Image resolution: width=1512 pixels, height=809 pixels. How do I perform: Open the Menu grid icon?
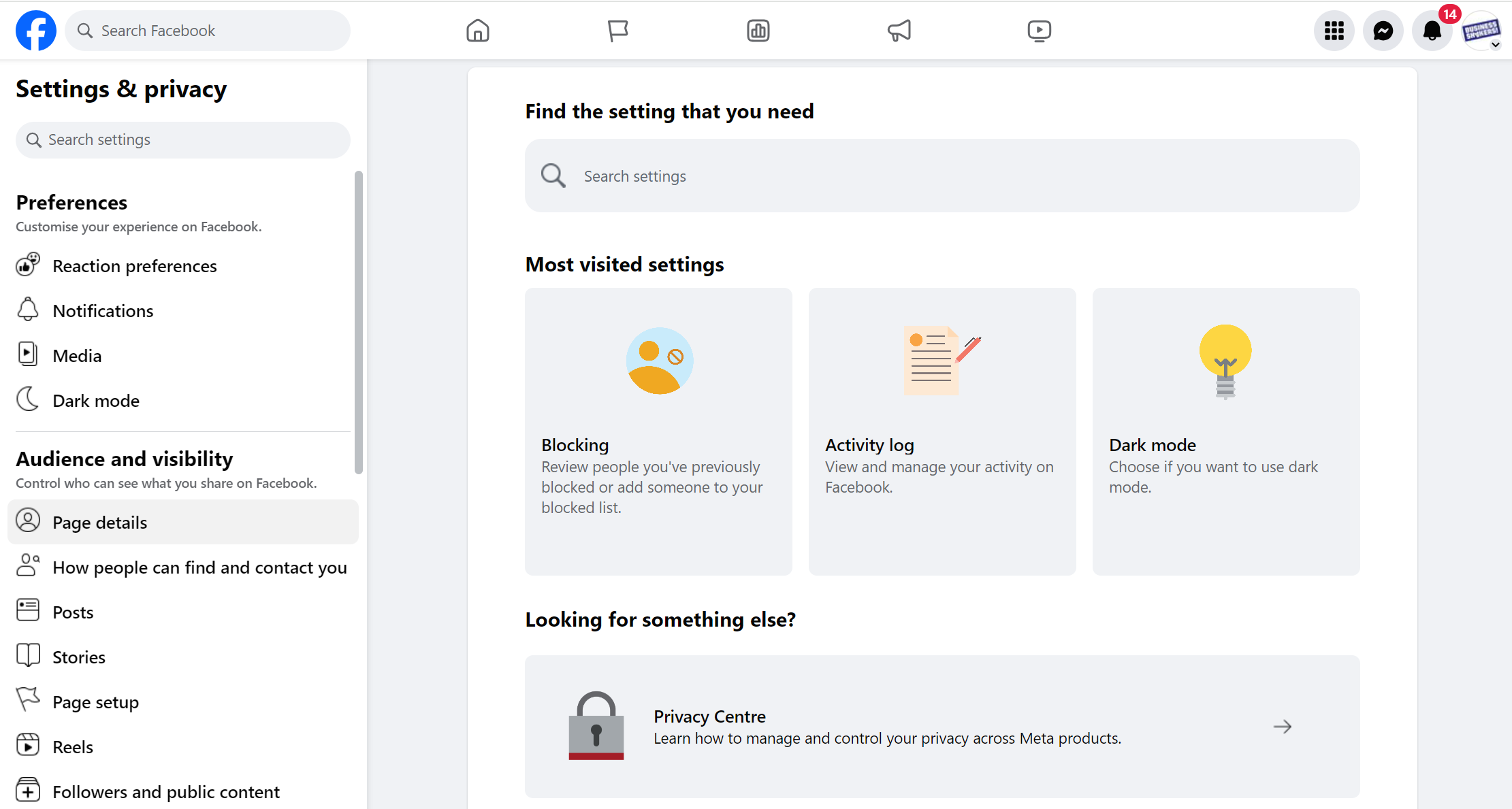tap(1334, 31)
